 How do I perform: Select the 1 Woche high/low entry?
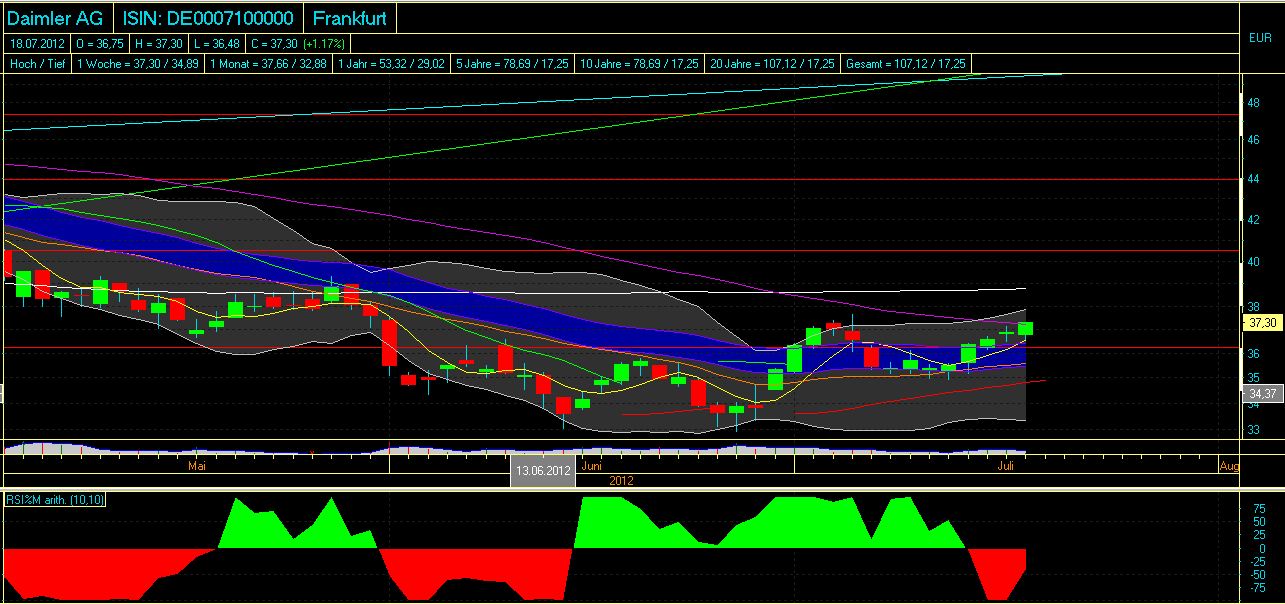(138, 64)
